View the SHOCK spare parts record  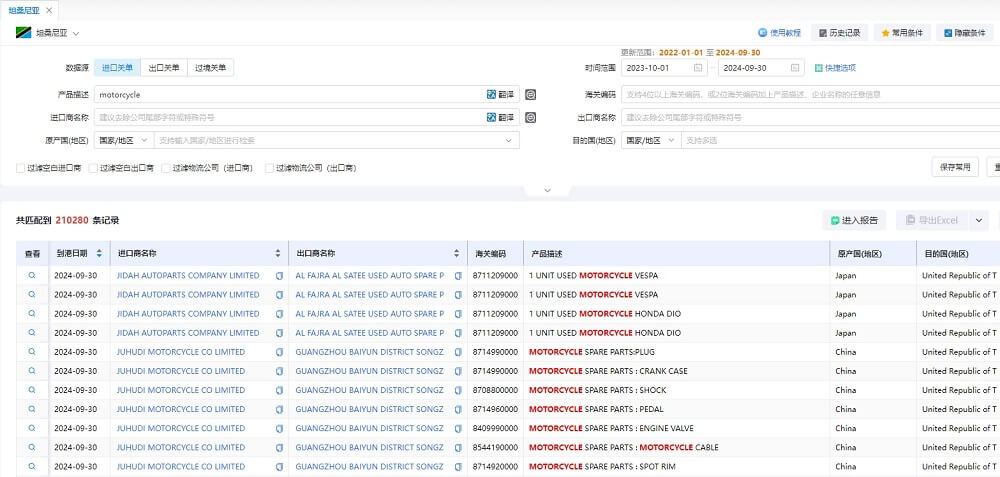[x=32, y=390]
